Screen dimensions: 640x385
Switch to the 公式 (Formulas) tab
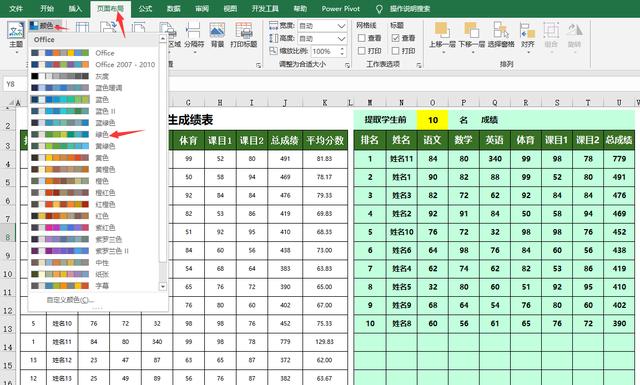click(145, 9)
